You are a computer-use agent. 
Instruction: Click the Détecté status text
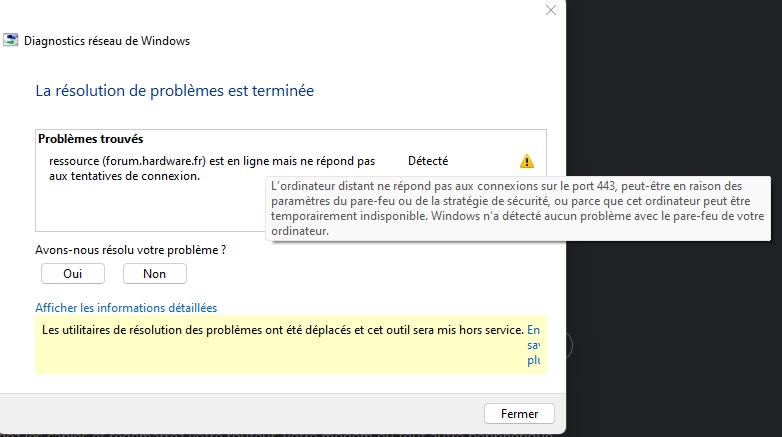428,161
